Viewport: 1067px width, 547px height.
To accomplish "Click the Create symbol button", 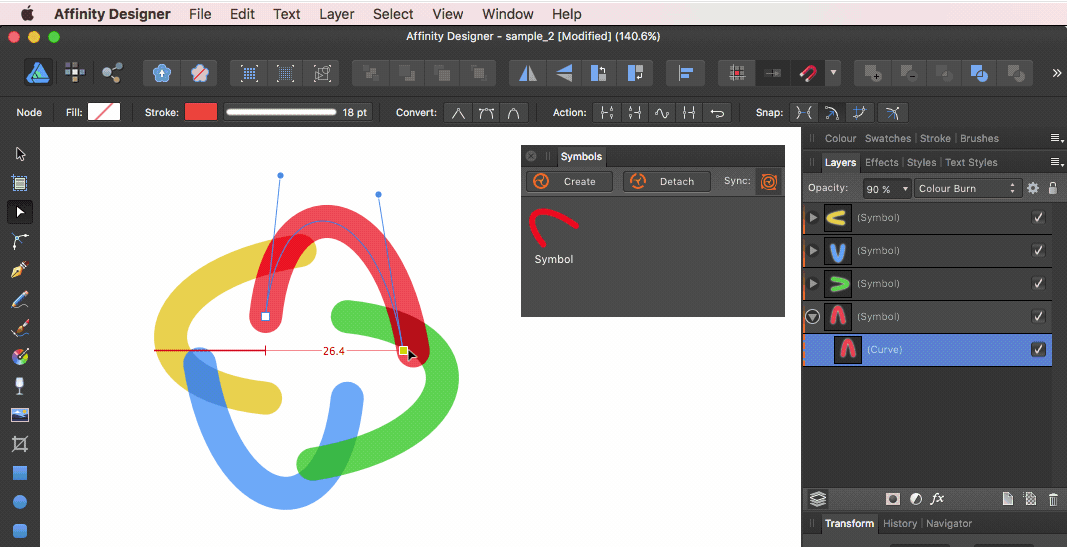I will point(570,182).
